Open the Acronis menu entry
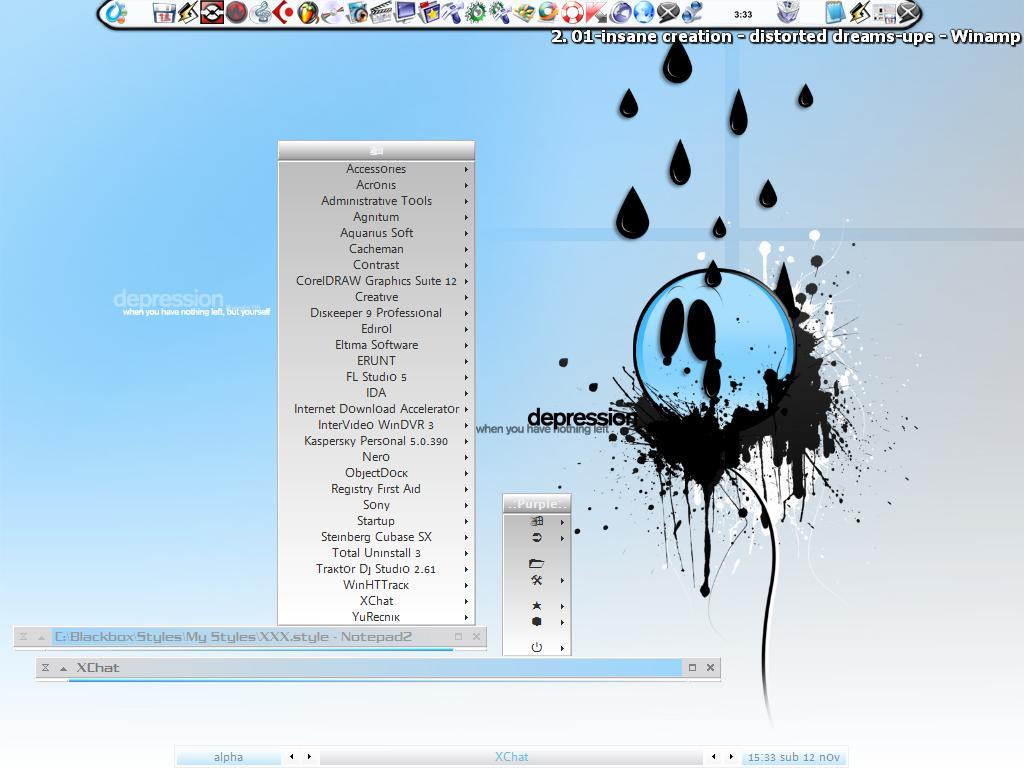 pos(376,185)
